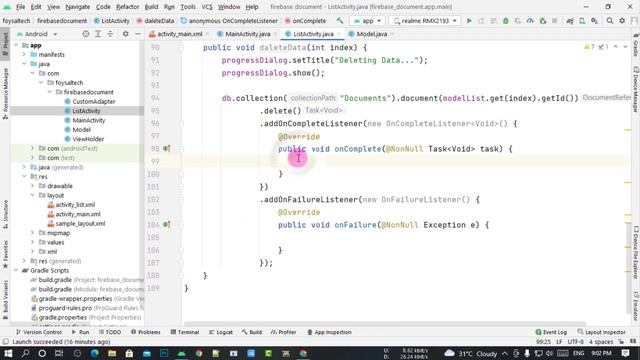Open the Logcat tool window
The image size is (640, 360).
click(x=221, y=332)
